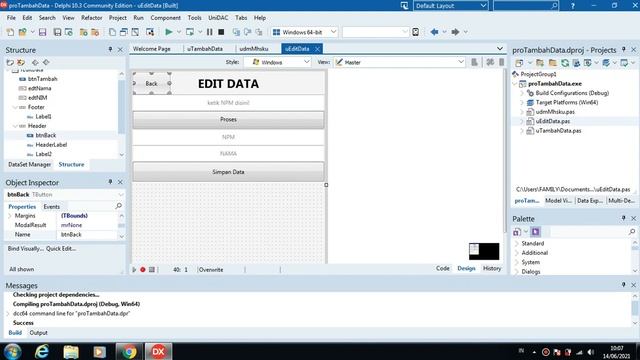
Task: Click the Forward navigation arrow
Action: [455, 32]
